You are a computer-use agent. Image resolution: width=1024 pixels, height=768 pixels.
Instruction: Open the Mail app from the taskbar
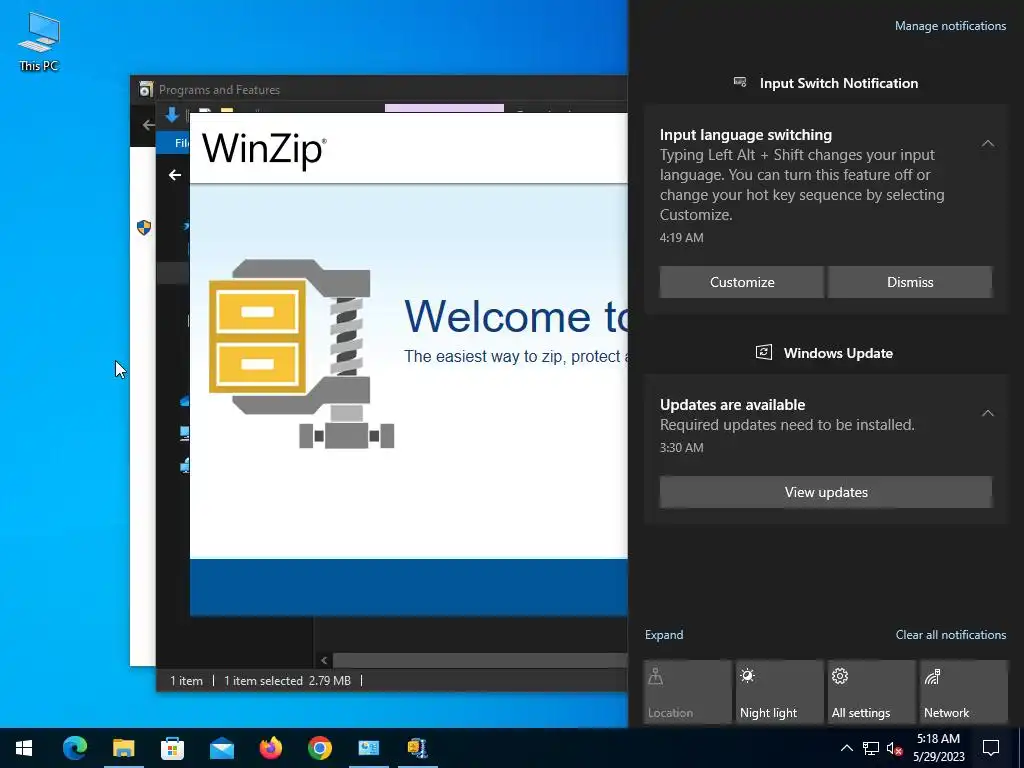click(221, 748)
